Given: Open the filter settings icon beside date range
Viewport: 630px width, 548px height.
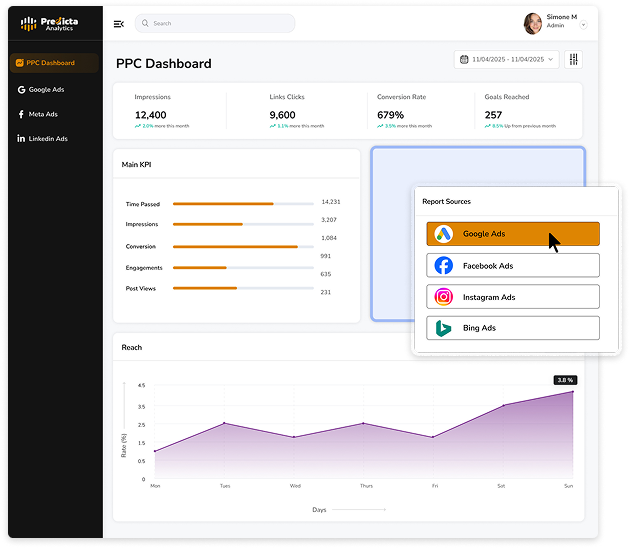Looking at the screenshot, I should (574, 60).
